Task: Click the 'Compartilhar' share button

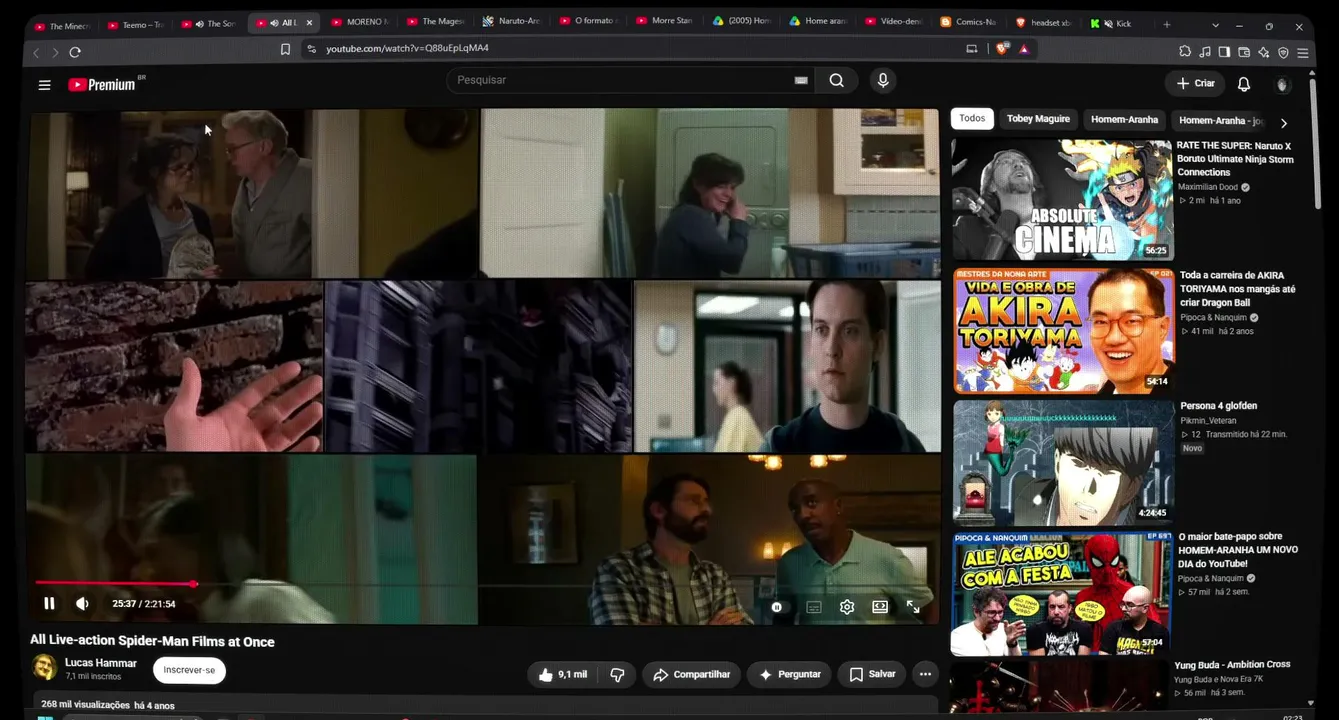Action: 691,675
